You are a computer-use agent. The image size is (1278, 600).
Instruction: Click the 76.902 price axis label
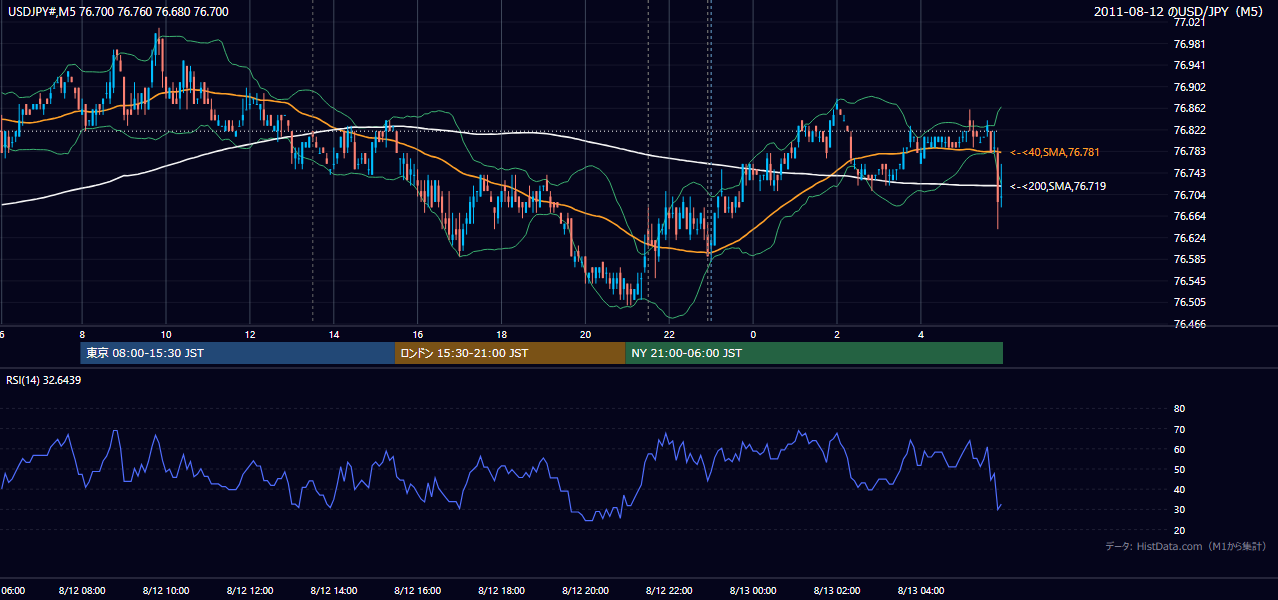coord(1189,87)
